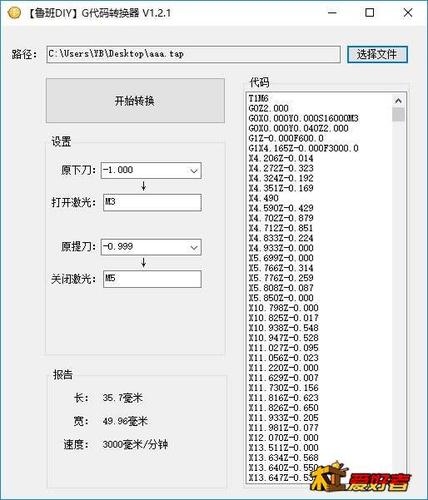Image resolution: width=428 pixels, height=500 pixels.
Task: Select code line G1X4.165Z-0.000F3000.0
Action: pyautogui.click(x=303, y=148)
